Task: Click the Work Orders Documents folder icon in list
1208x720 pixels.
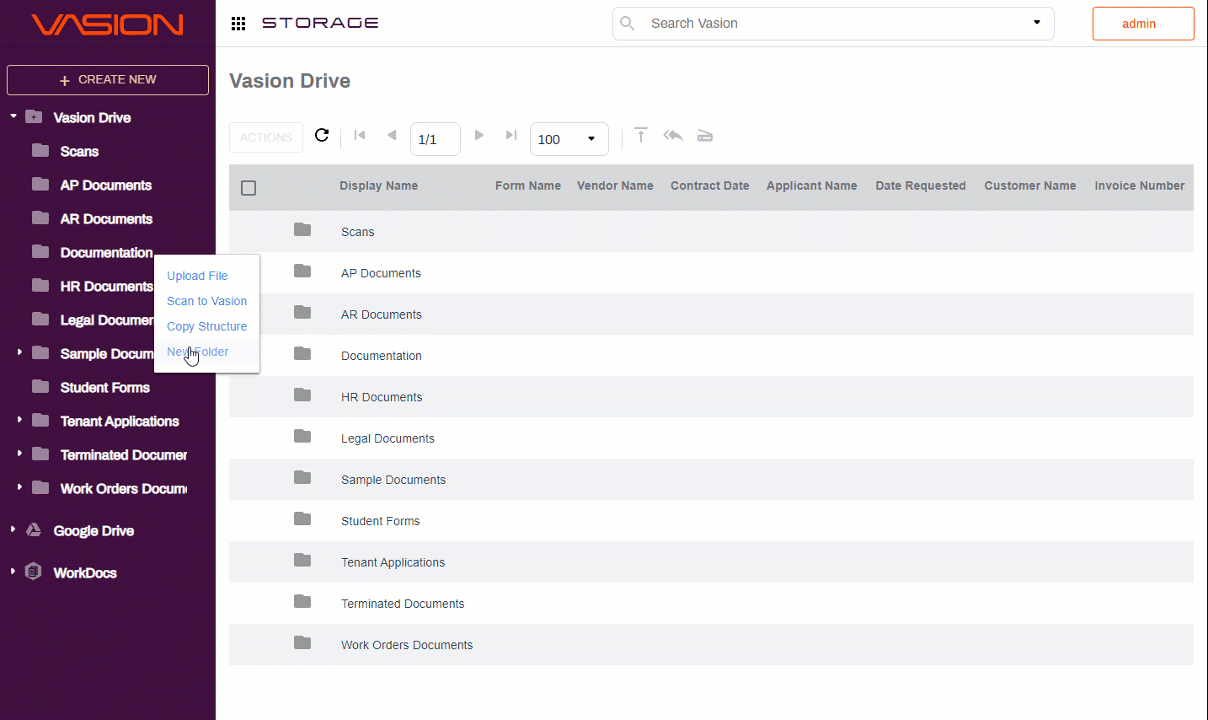Action: [302, 643]
